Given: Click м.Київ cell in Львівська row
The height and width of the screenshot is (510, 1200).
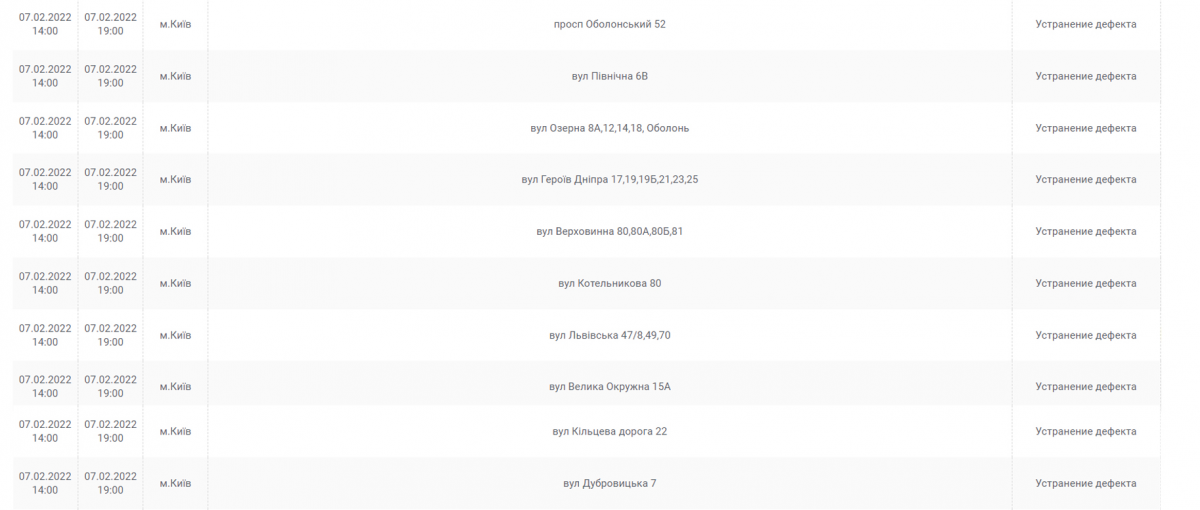Looking at the screenshot, I should 175,335.
